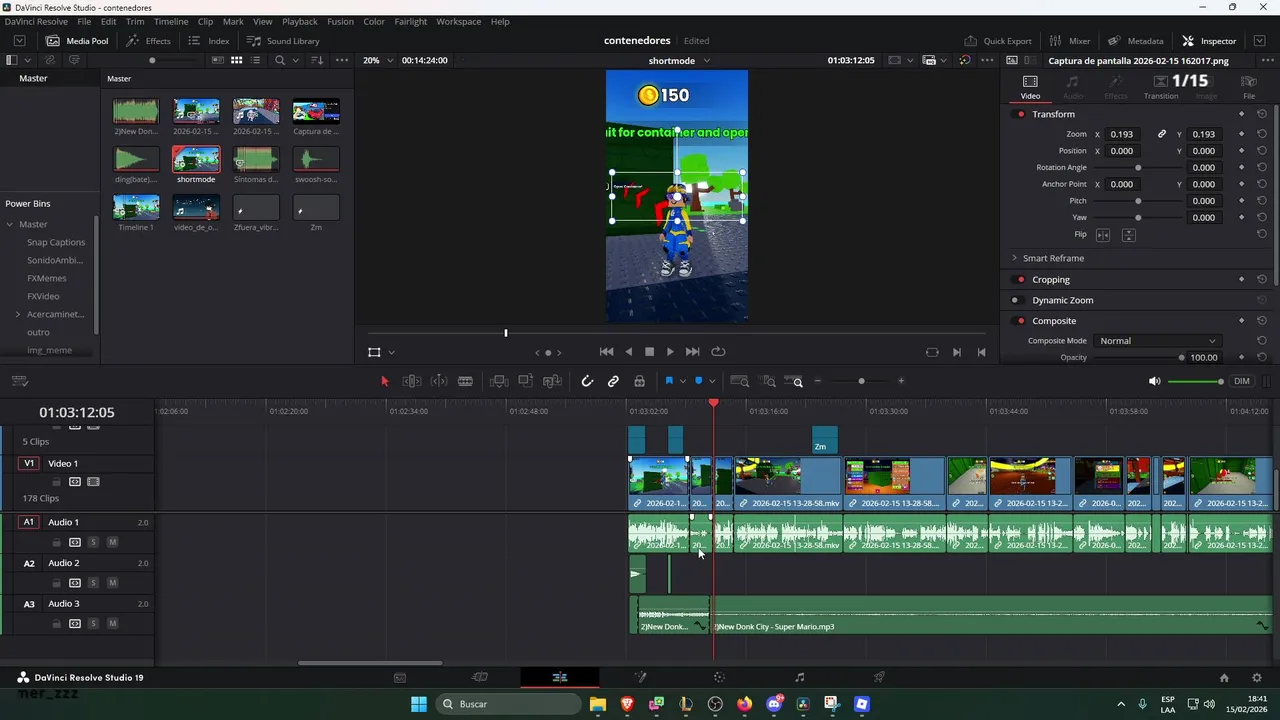The width and height of the screenshot is (1280, 720).
Task: Toggle Linked Selection chain icon
Action: pyautogui.click(x=613, y=381)
